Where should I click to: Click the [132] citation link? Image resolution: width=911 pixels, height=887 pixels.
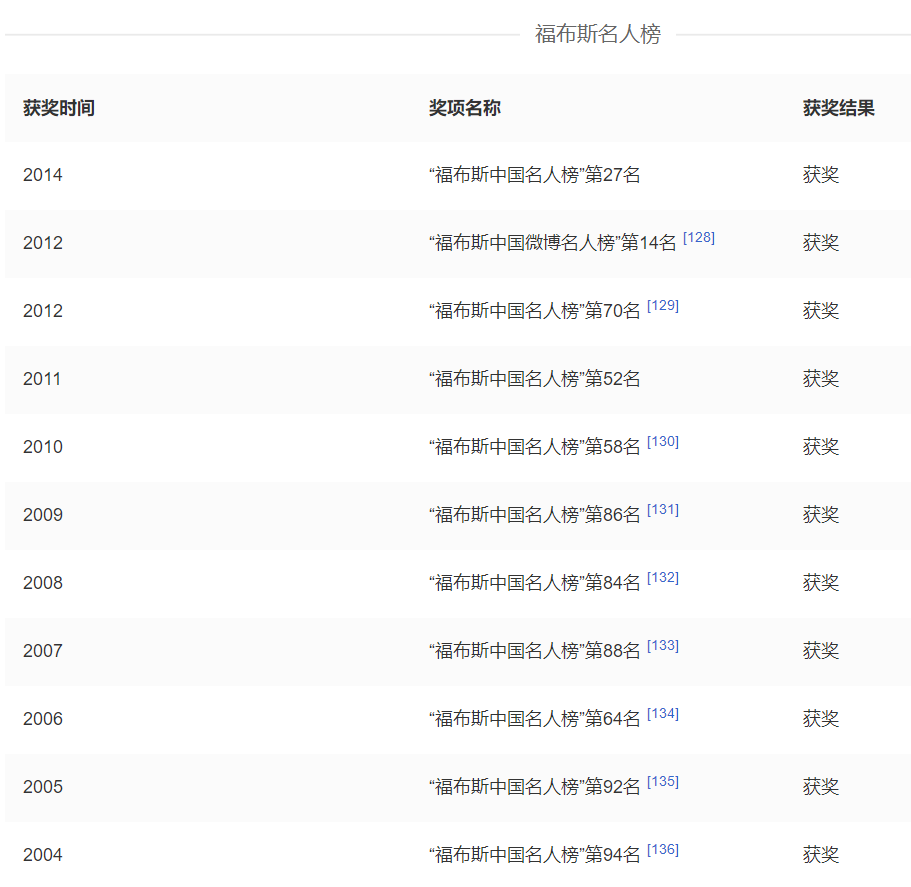[662, 578]
